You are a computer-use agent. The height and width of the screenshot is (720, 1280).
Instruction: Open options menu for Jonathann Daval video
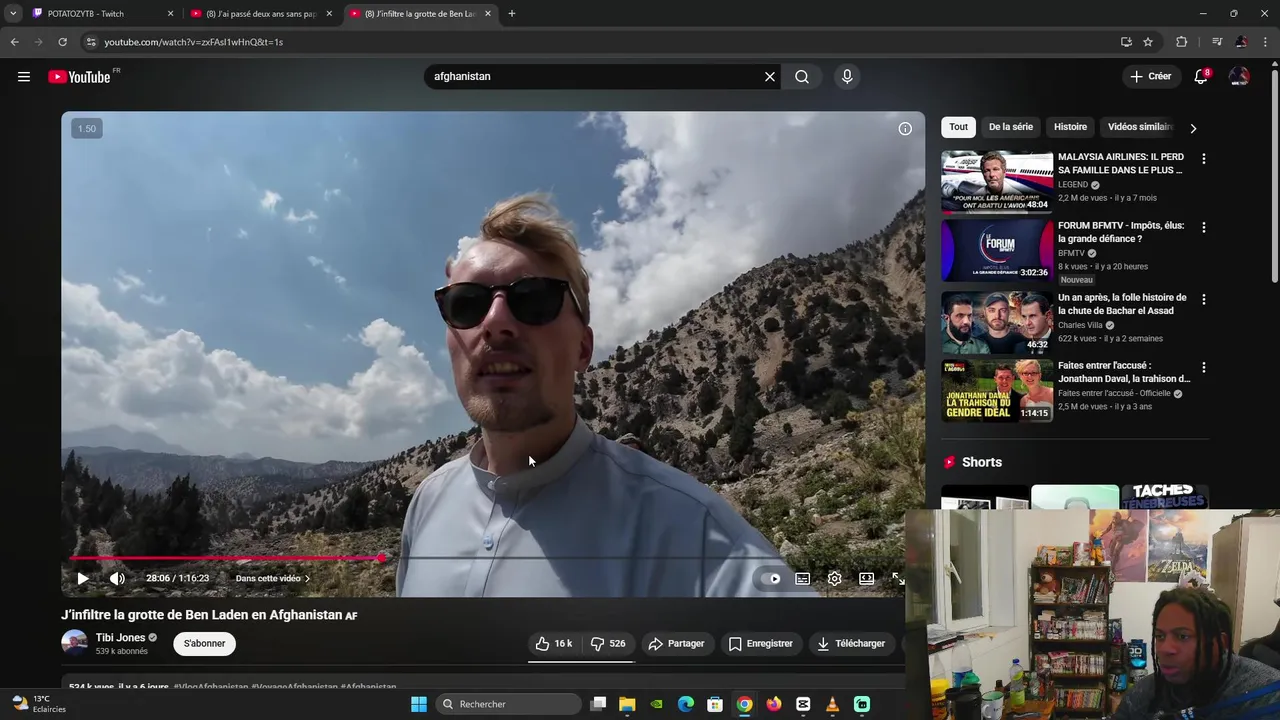1203,367
